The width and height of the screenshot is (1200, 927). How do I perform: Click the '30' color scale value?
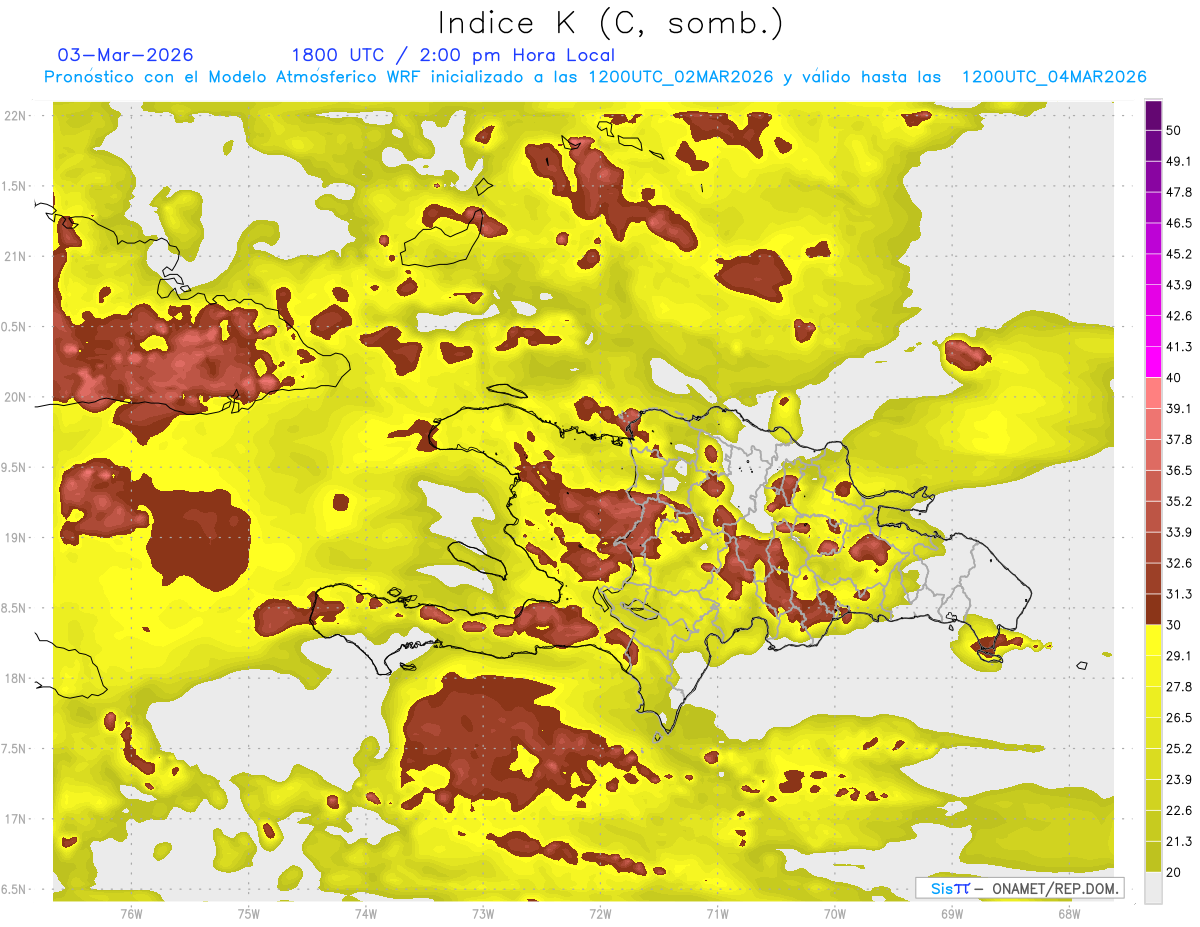[1174, 625]
